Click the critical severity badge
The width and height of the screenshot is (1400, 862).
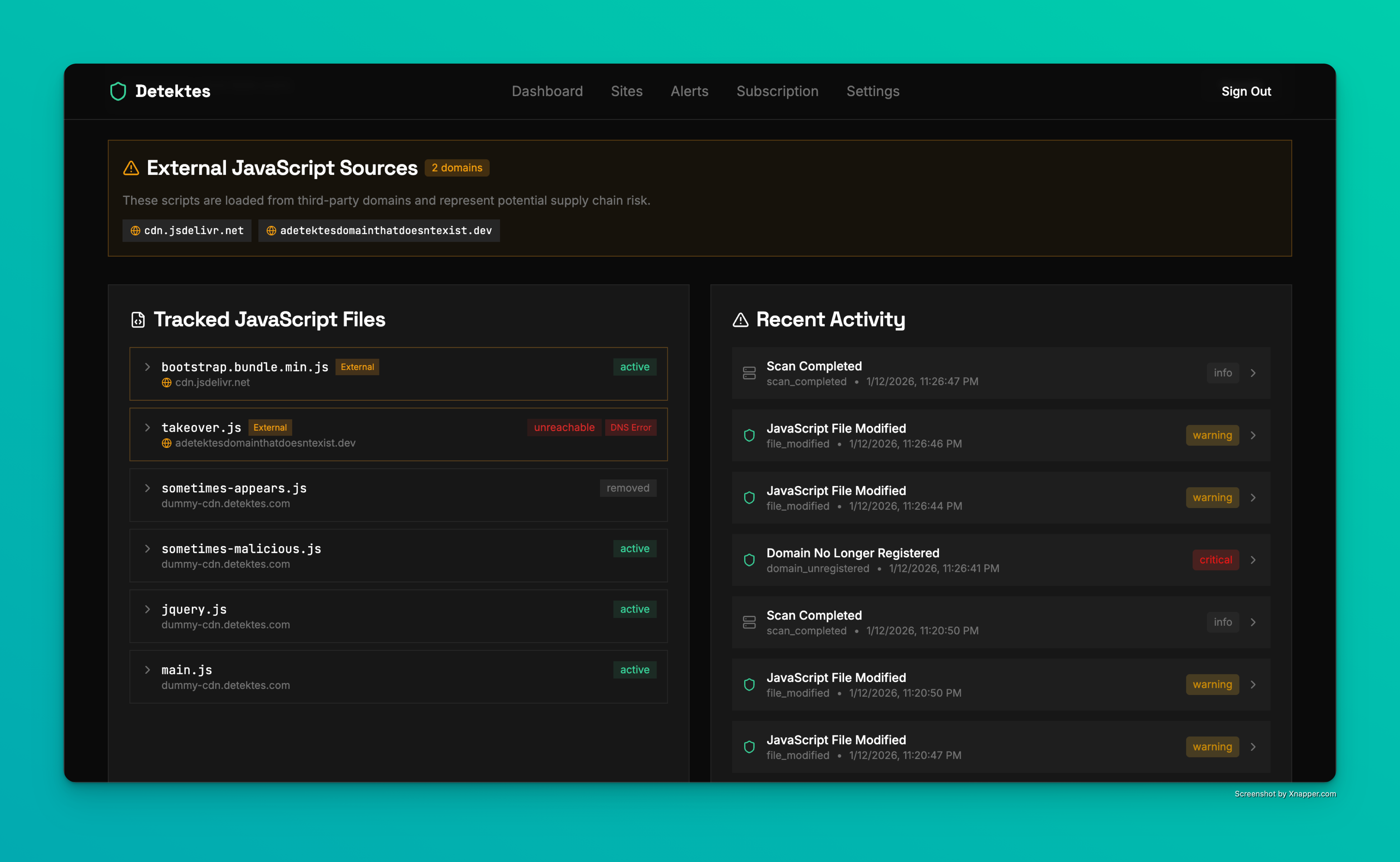pyautogui.click(x=1215, y=560)
